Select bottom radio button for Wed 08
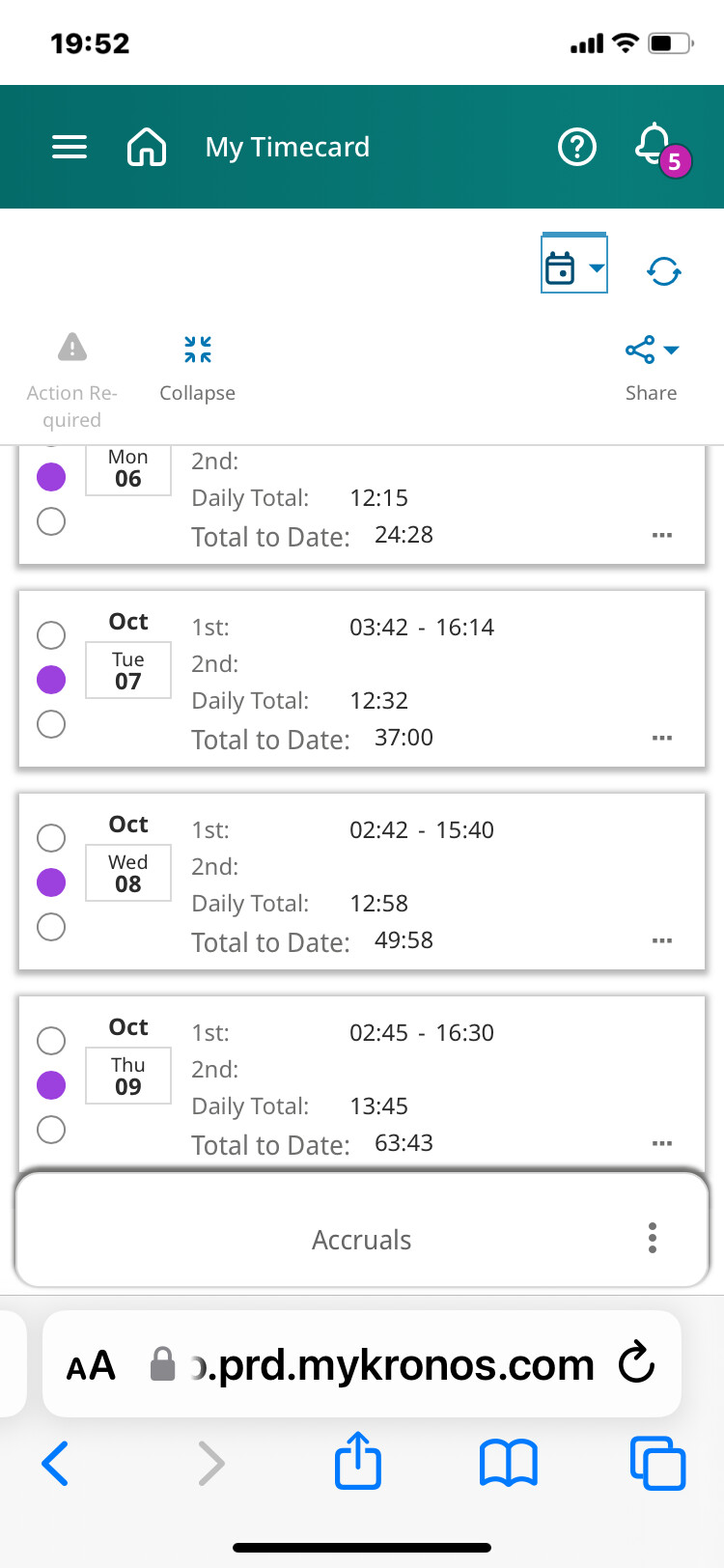Viewport: 724px width, 1568px height. pos(51,927)
